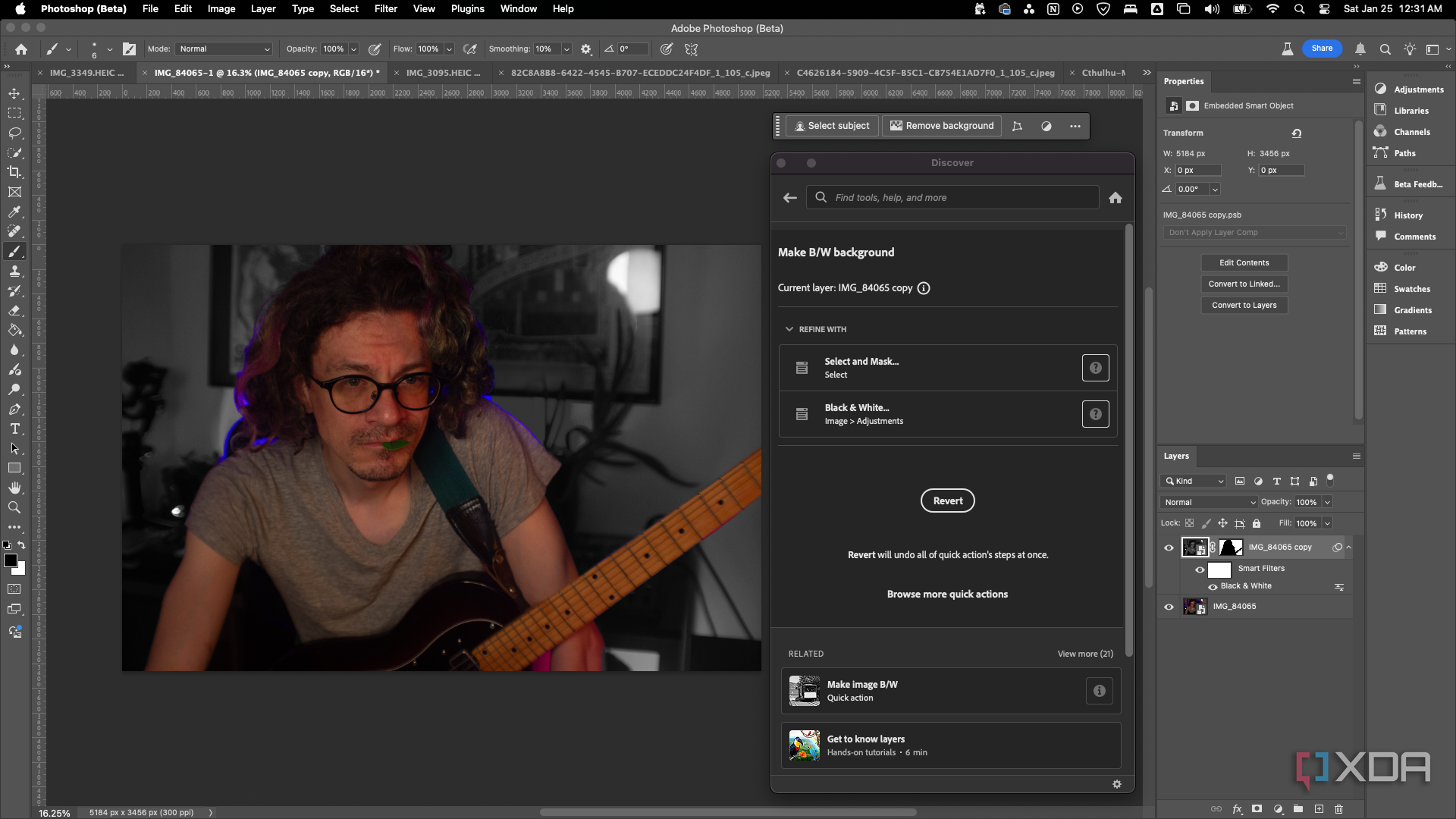Viewport: 1456px width, 819px height.
Task: Open the Swatches panel
Action: [x=1404, y=289]
